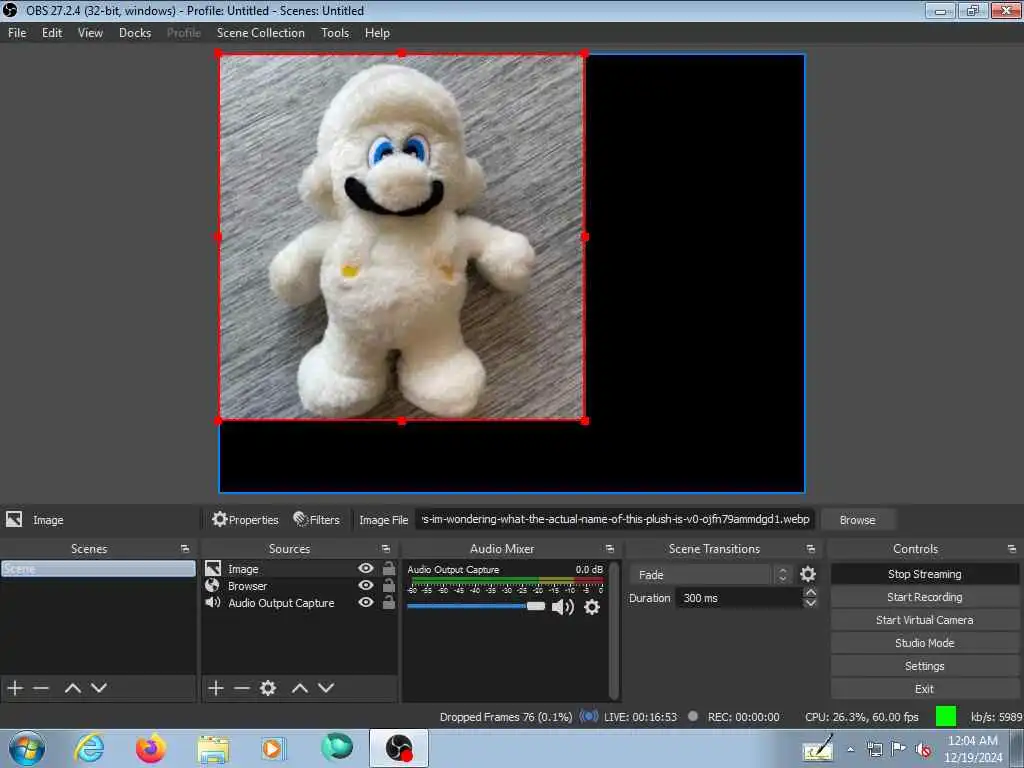Open the Scene Collection menu
Viewport: 1024px width, 768px height.
pyautogui.click(x=261, y=33)
